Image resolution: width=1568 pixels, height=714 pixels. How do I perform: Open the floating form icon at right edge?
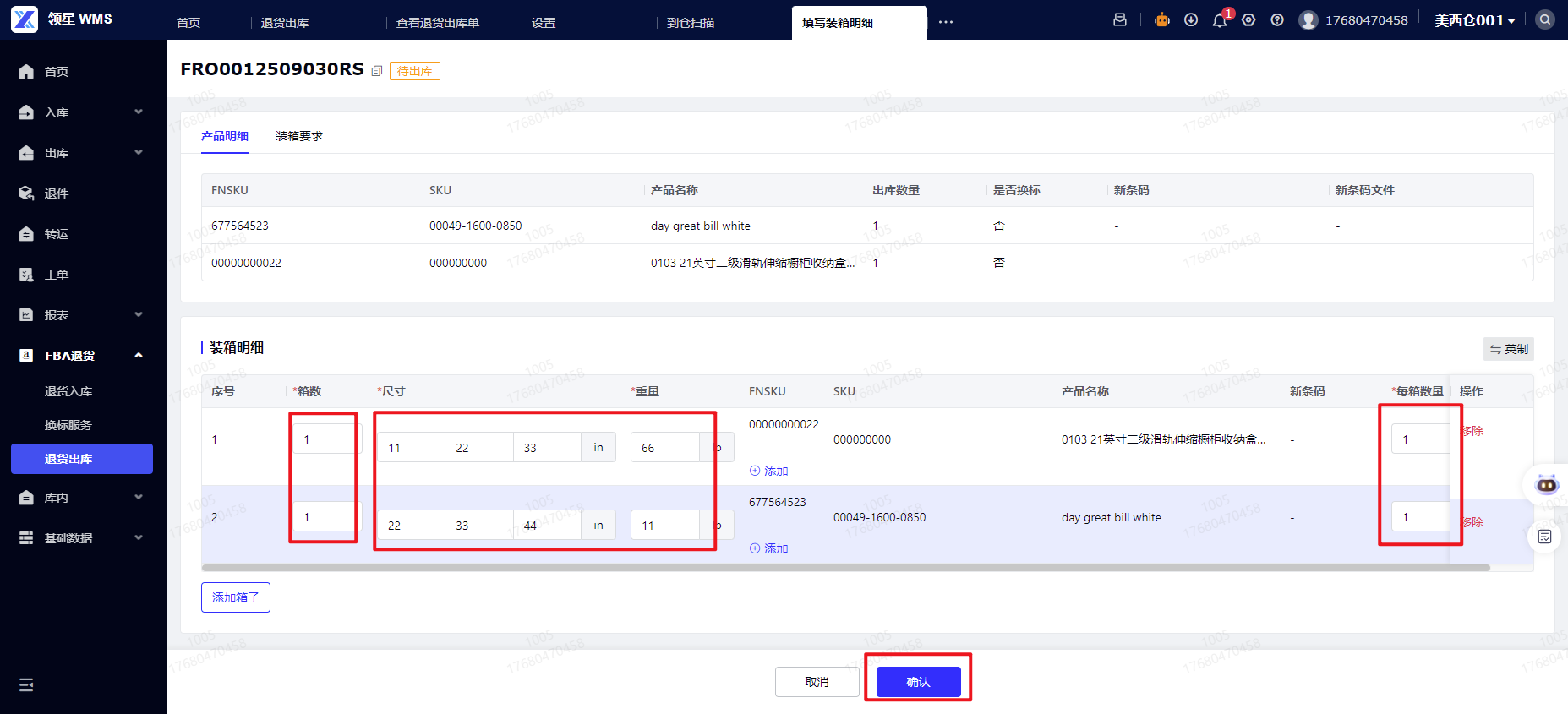click(x=1545, y=537)
